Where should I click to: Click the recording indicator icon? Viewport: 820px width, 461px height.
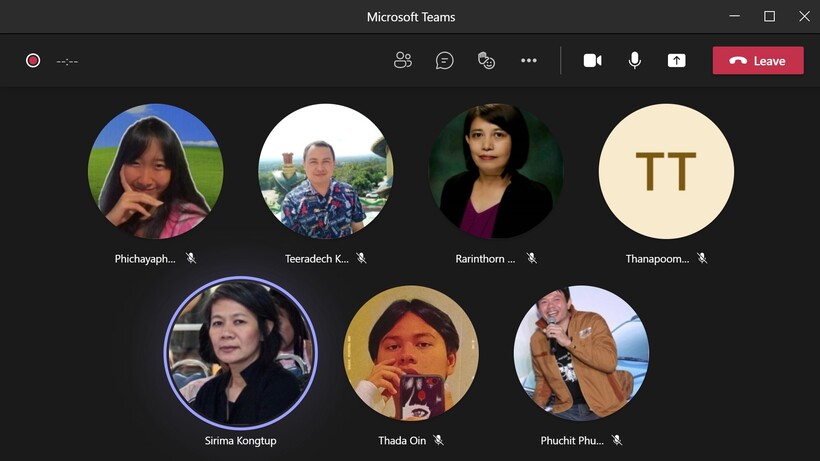coord(33,61)
